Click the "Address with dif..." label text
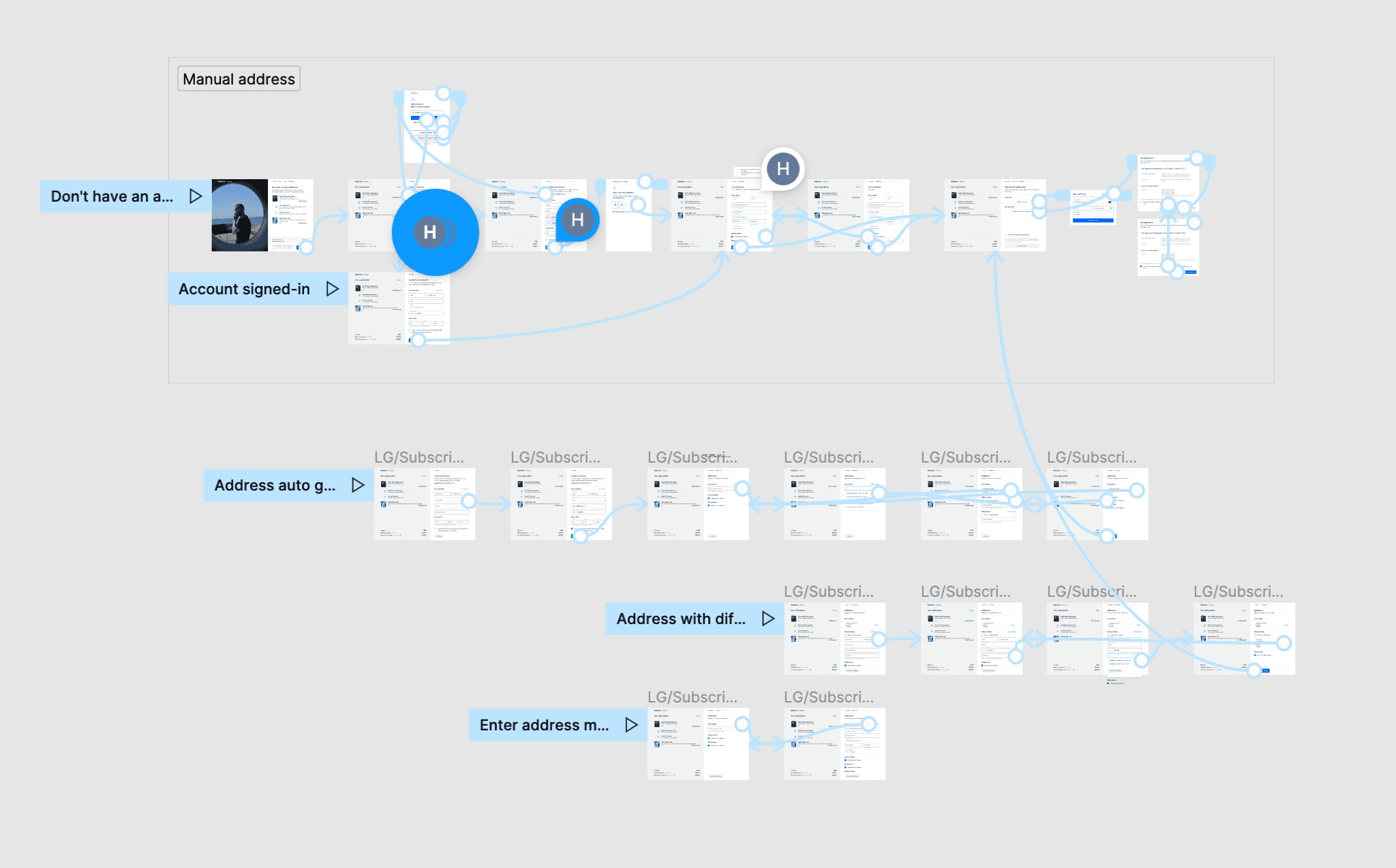 click(681, 619)
